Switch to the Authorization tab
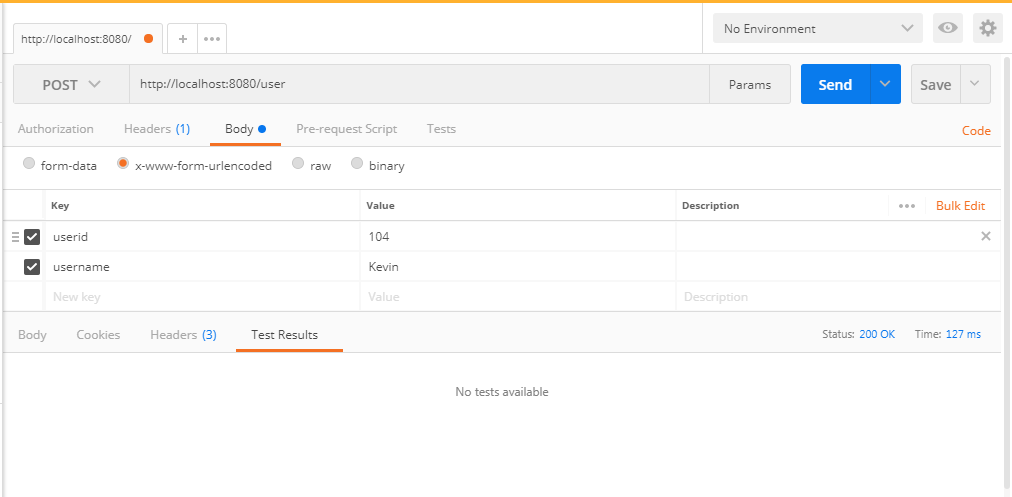 [x=56, y=129]
